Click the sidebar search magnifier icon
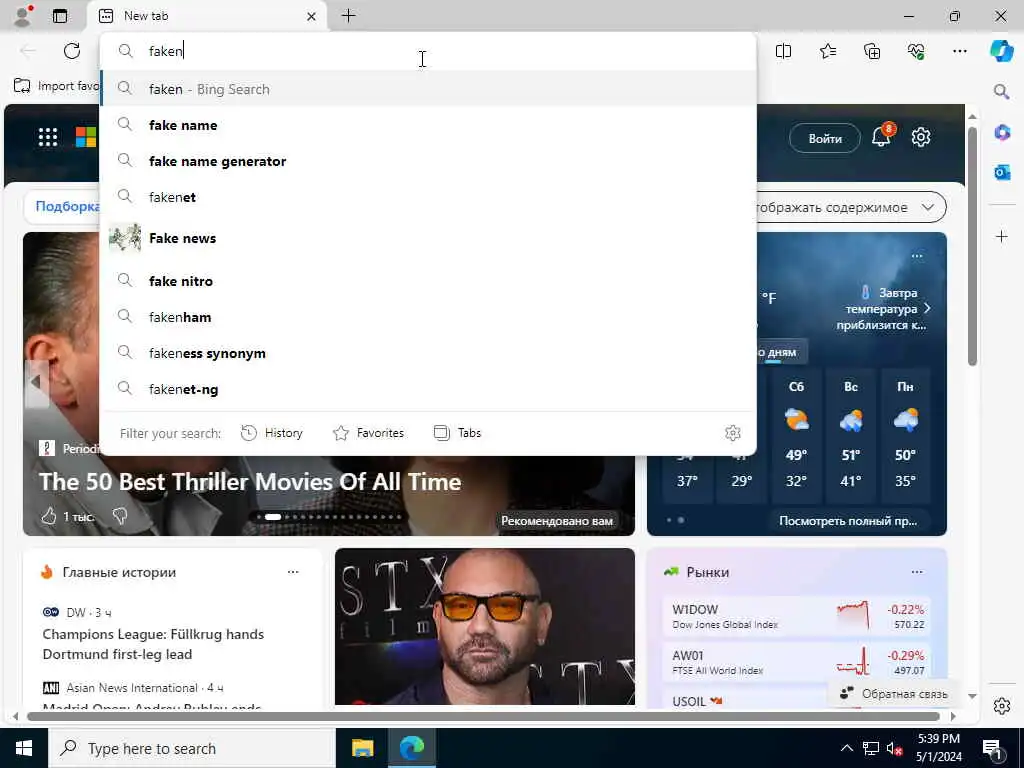Viewport: 1024px width, 768px height. click(1001, 91)
